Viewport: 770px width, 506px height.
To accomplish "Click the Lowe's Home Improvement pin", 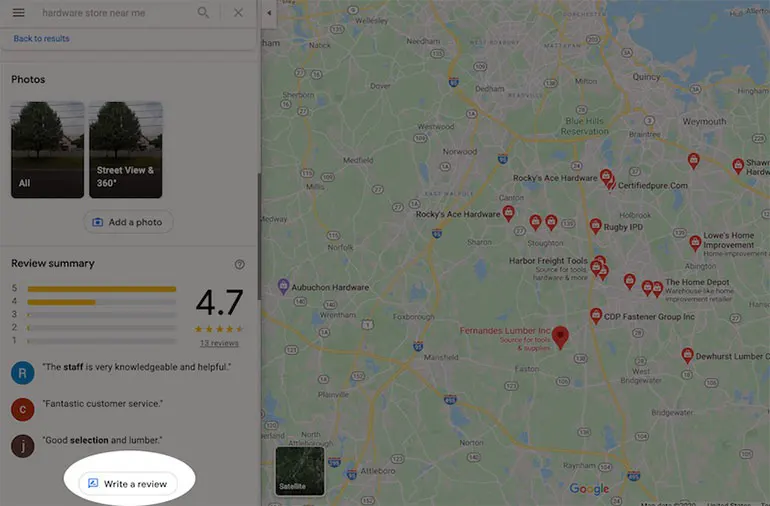I will pos(695,243).
